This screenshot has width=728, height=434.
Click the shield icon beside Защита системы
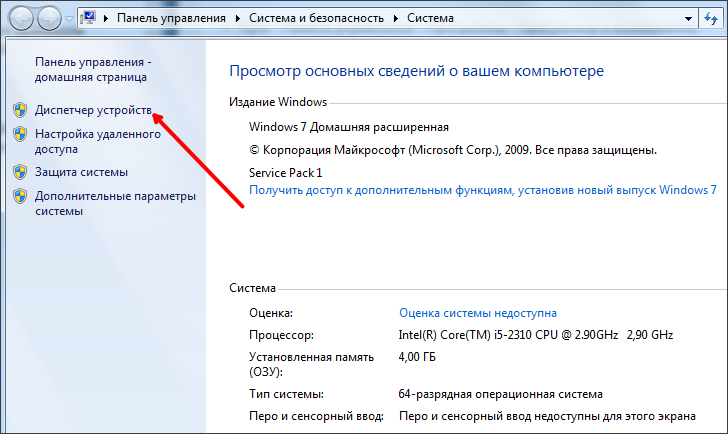20,172
